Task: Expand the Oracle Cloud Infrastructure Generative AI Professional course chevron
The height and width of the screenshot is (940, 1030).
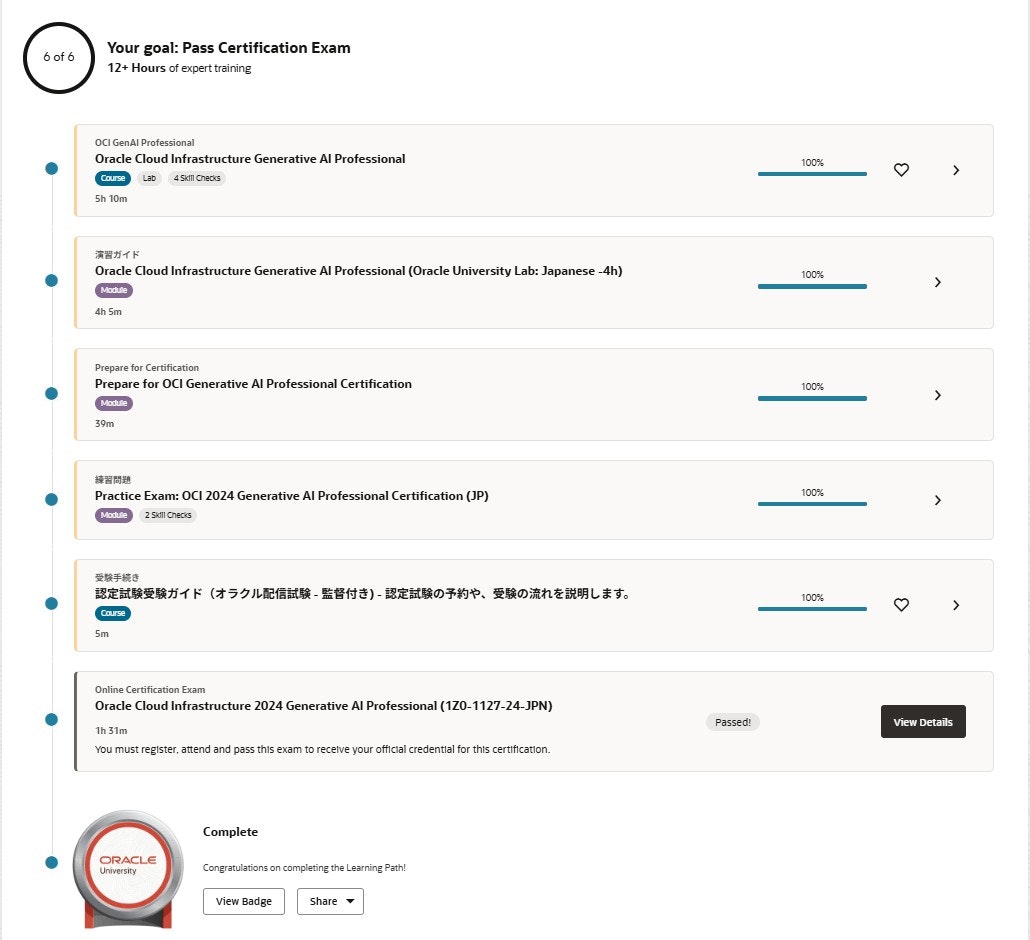Action: 956,170
